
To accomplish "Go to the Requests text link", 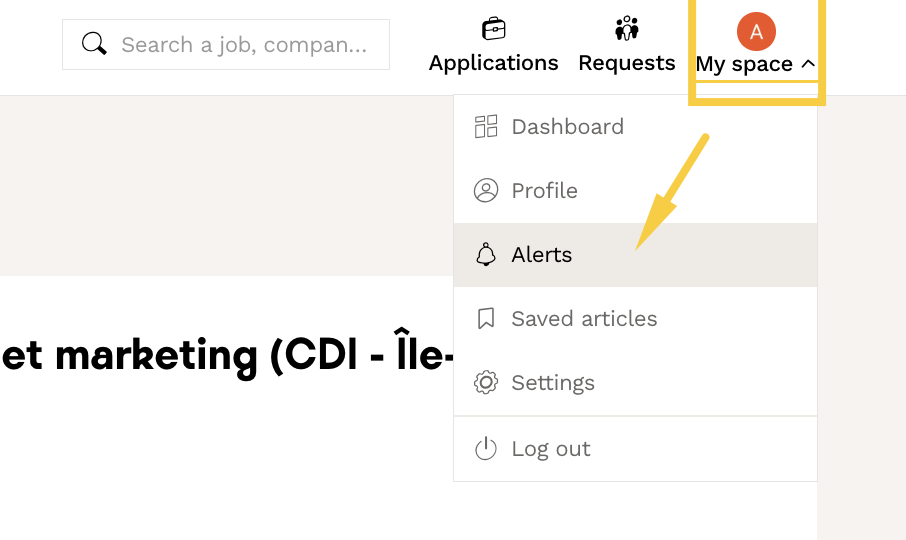I will [x=627, y=63].
